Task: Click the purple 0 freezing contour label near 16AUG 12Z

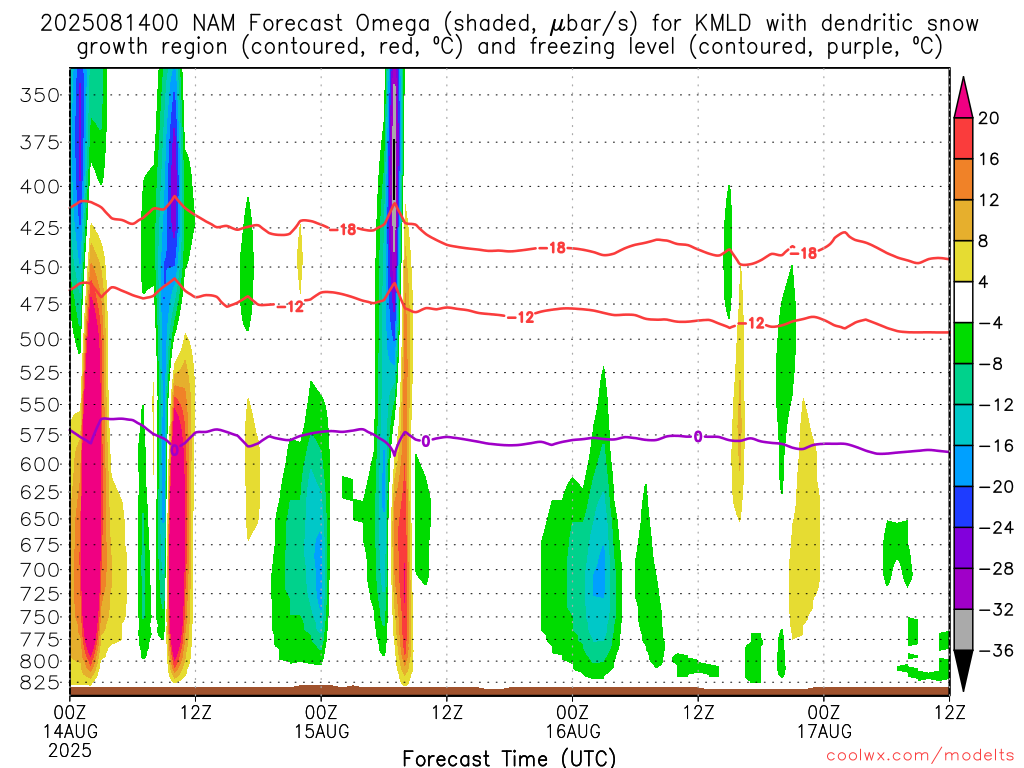Action: click(x=697, y=437)
